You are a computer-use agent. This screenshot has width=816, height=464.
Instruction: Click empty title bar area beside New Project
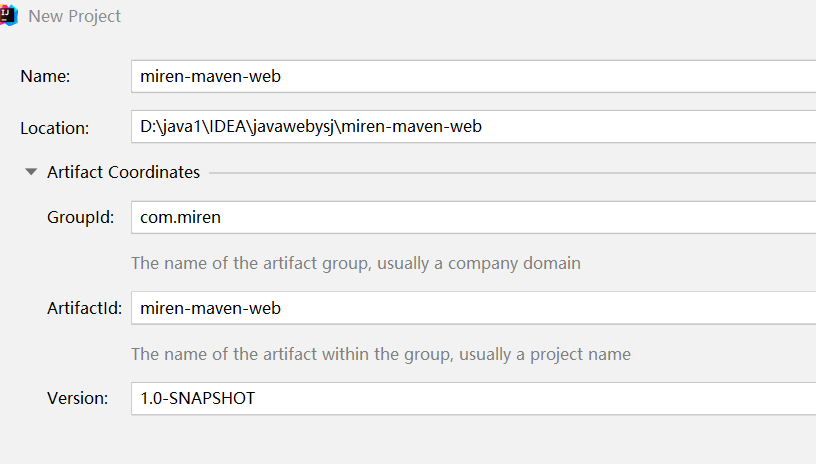coord(450,17)
